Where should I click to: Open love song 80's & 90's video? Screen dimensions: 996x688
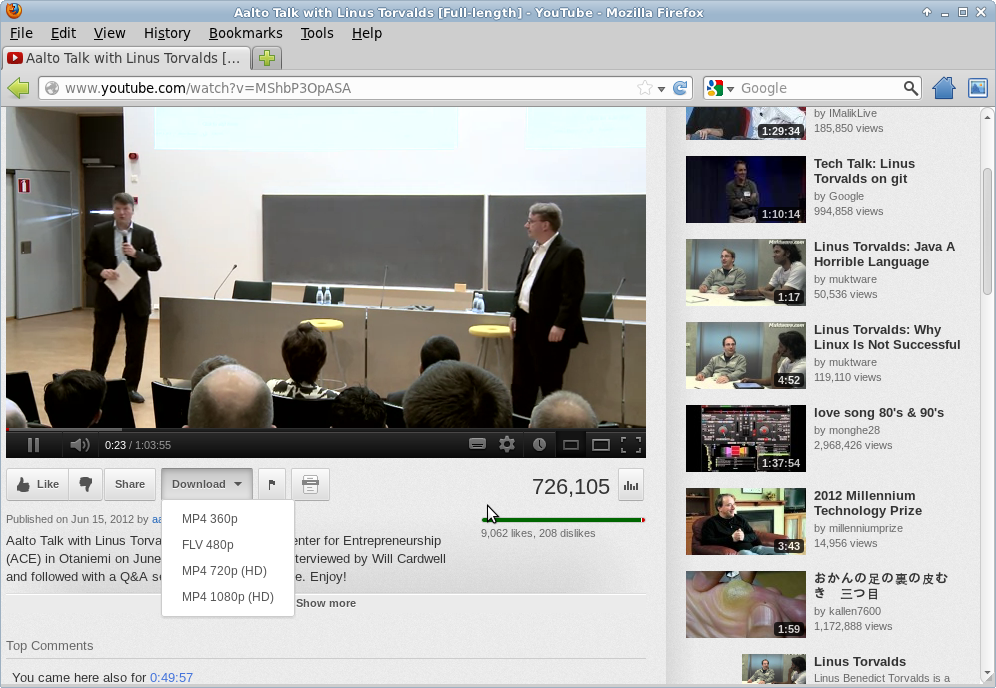click(x=878, y=413)
